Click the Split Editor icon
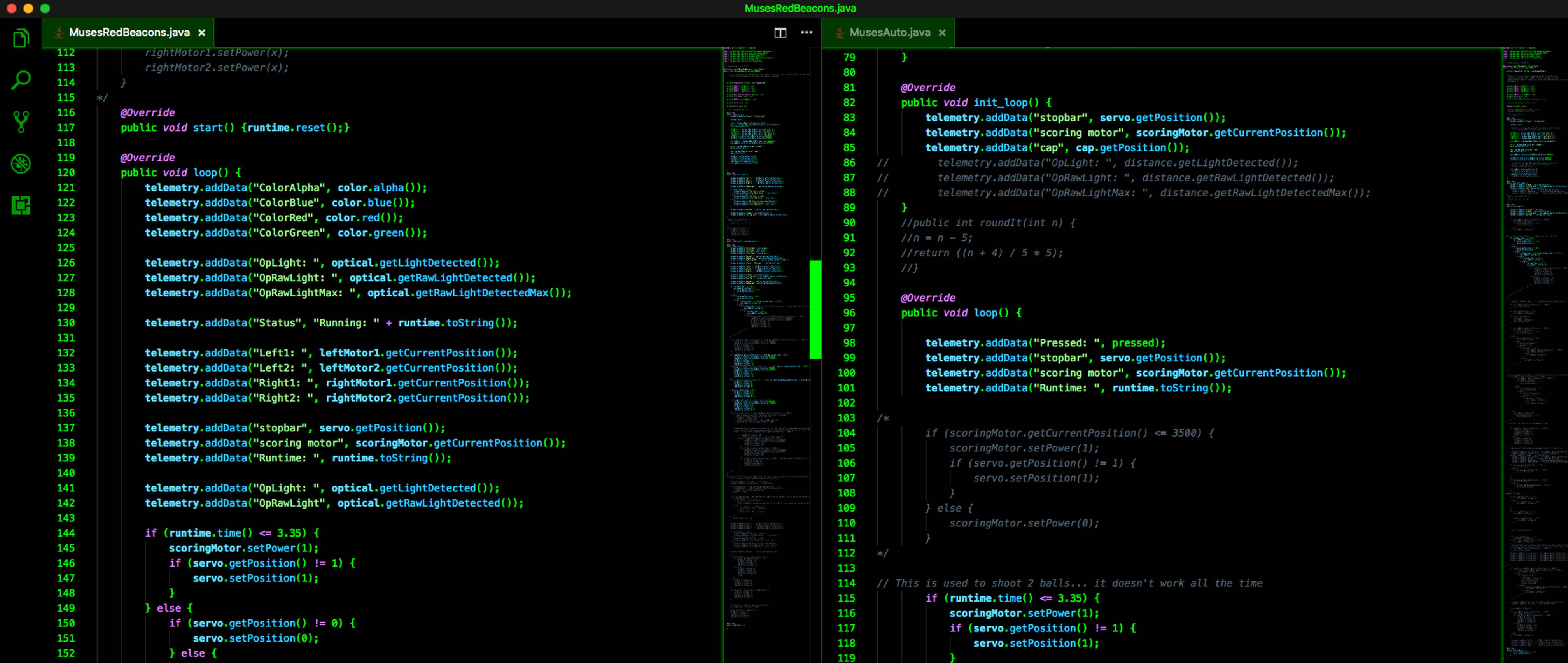The image size is (1568, 663). coord(780,32)
